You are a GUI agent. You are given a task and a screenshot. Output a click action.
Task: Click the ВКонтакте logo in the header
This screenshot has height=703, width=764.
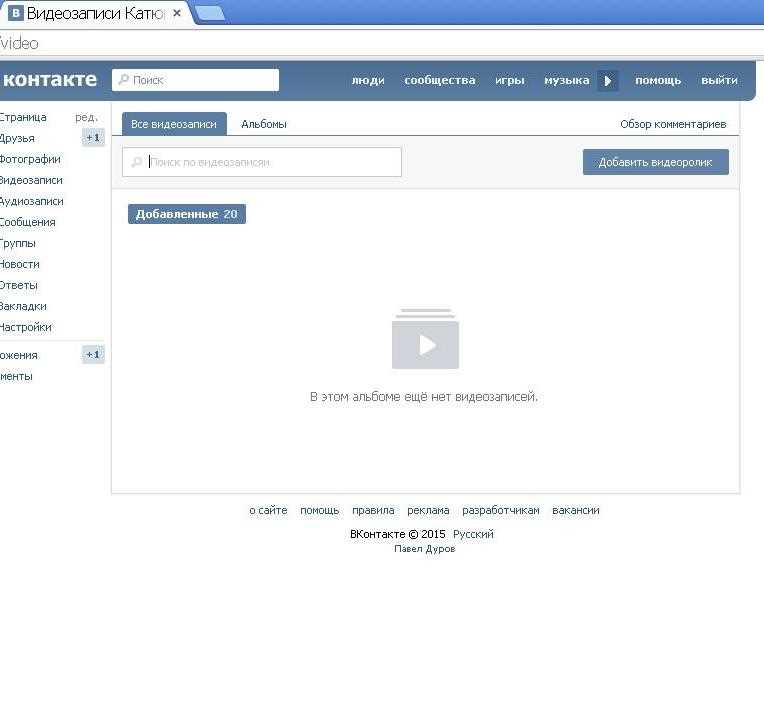[49, 79]
